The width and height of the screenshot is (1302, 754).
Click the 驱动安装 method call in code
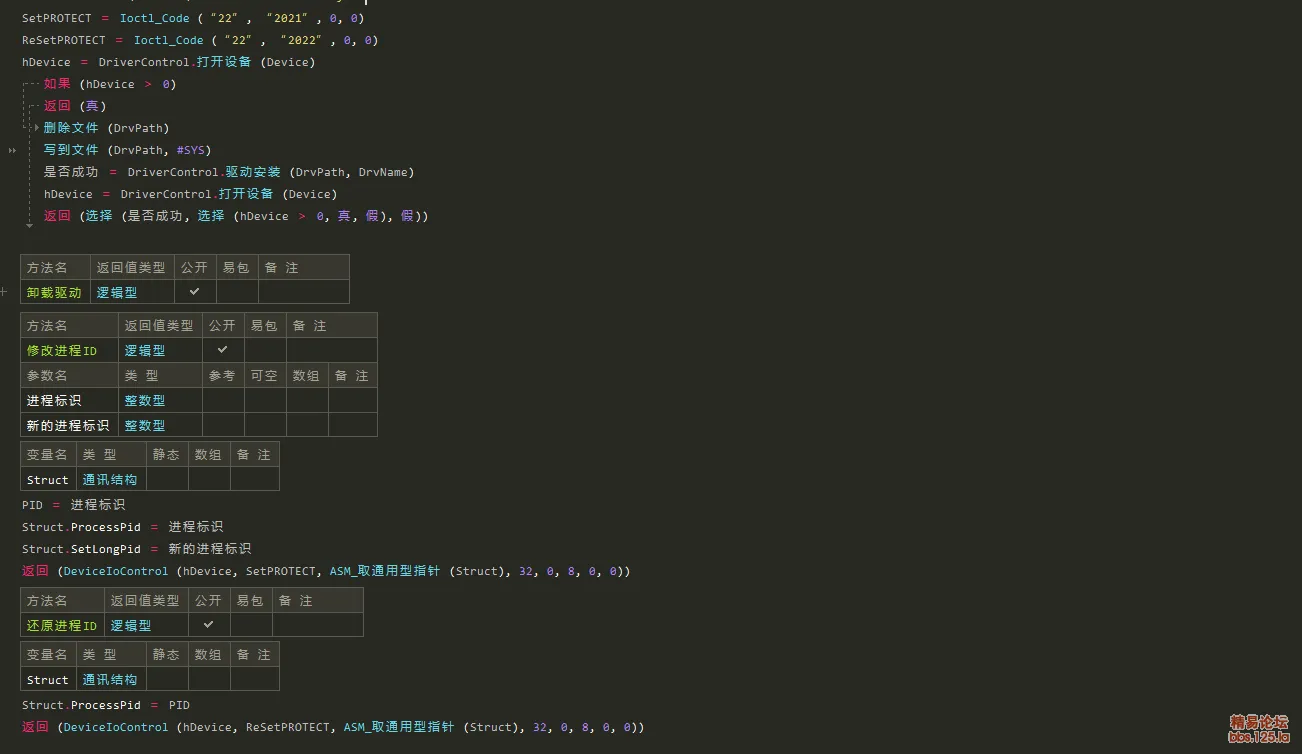click(253, 172)
